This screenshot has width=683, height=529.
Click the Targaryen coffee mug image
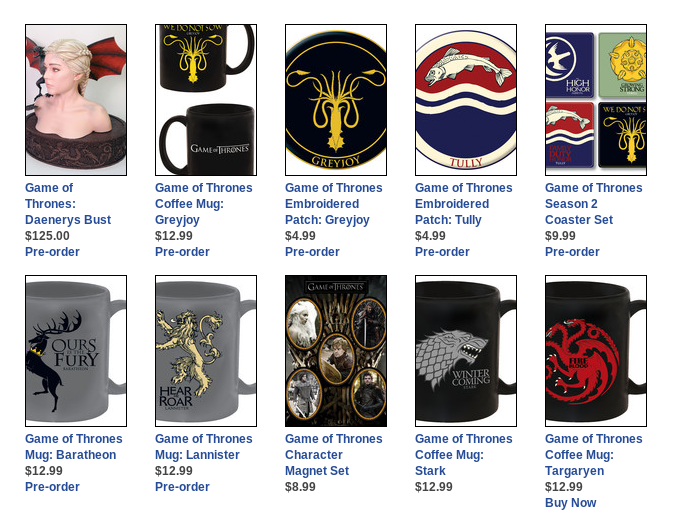pyautogui.click(x=596, y=351)
